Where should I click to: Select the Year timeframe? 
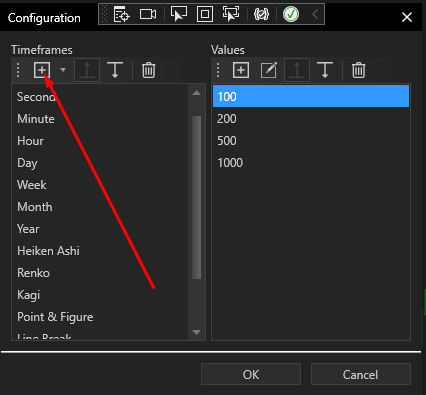100,229
